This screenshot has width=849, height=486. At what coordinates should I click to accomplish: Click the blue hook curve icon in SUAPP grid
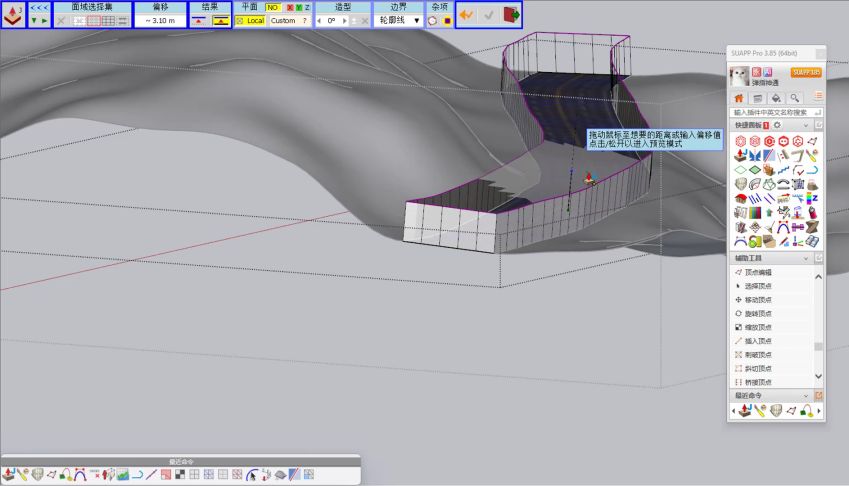pyautogui.click(x=812, y=170)
